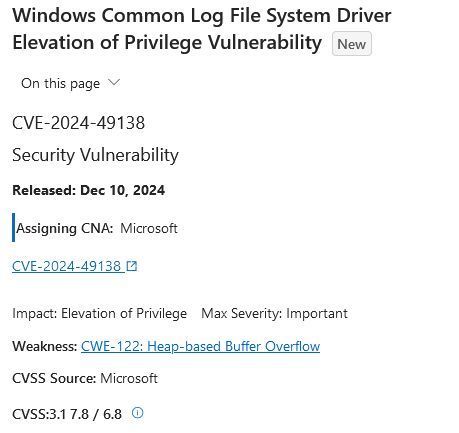Viewport: 459px width, 433px height.
Task: Click Elevation of Privilege Vulnerability title line
Action: [x=167, y=43]
